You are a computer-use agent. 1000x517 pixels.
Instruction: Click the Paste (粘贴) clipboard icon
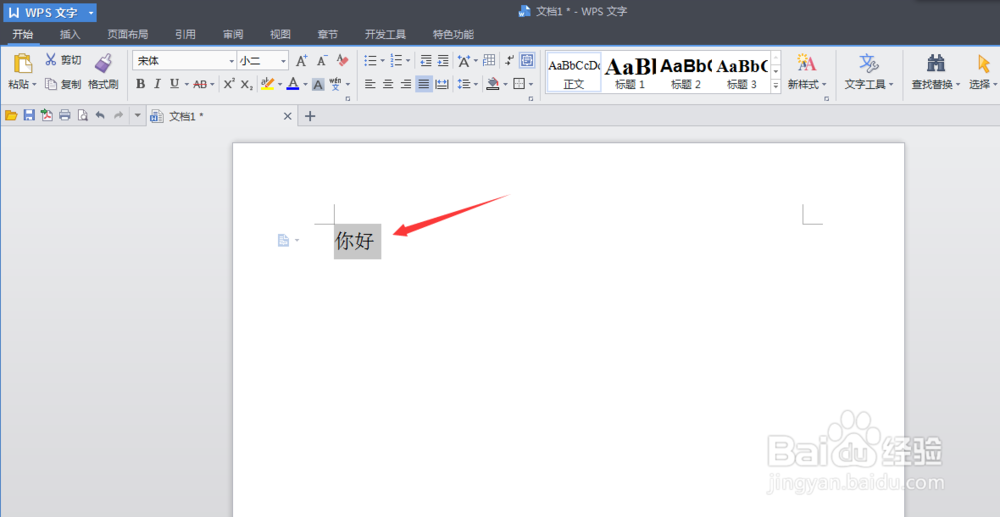coord(23,64)
